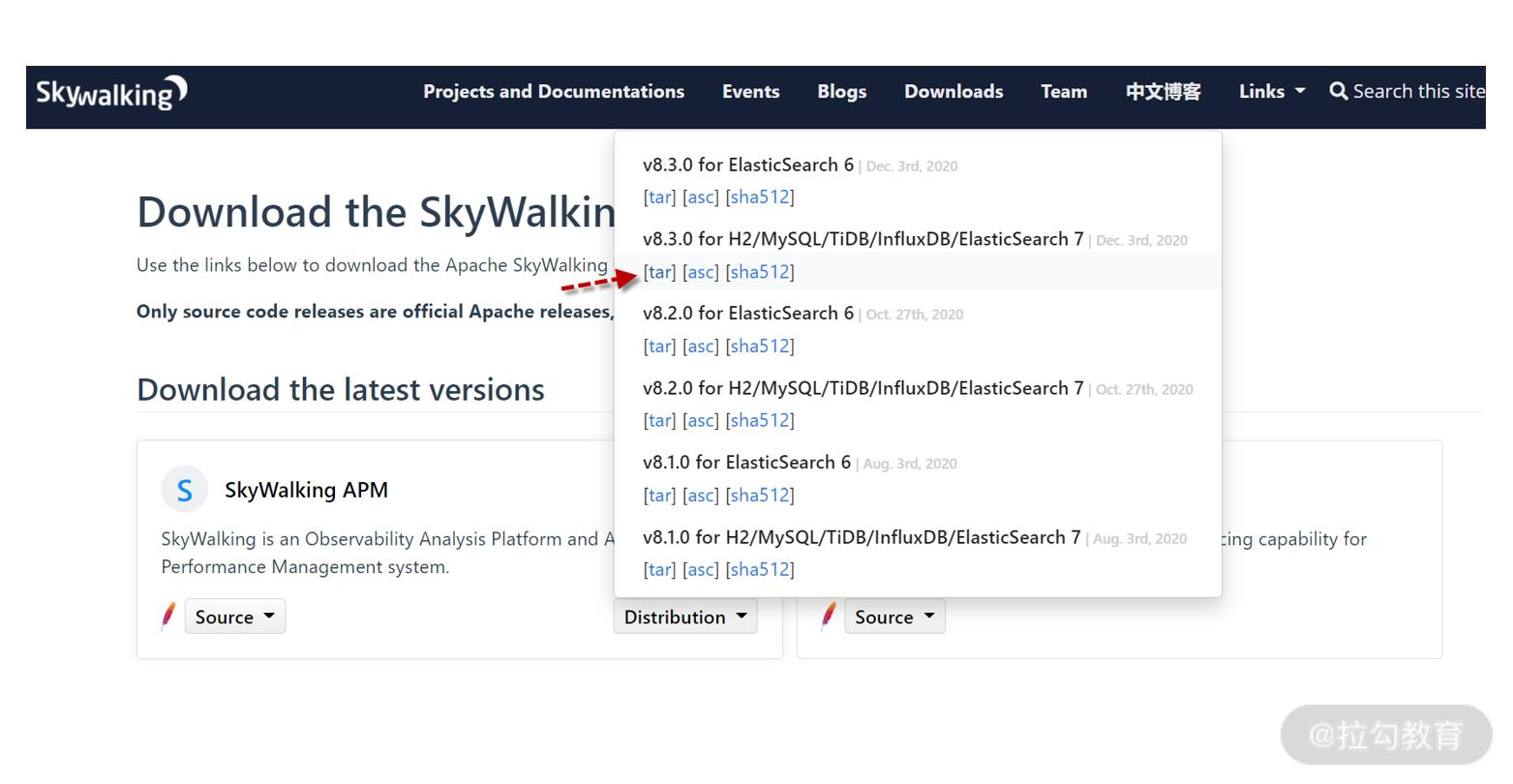The height and width of the screenshot is (784, 1513).
Task: Open asc for v8.1.0 H2/MySQL/TiDB/InfluxDB/ElasticSearch 7
Action: [702, 570]
